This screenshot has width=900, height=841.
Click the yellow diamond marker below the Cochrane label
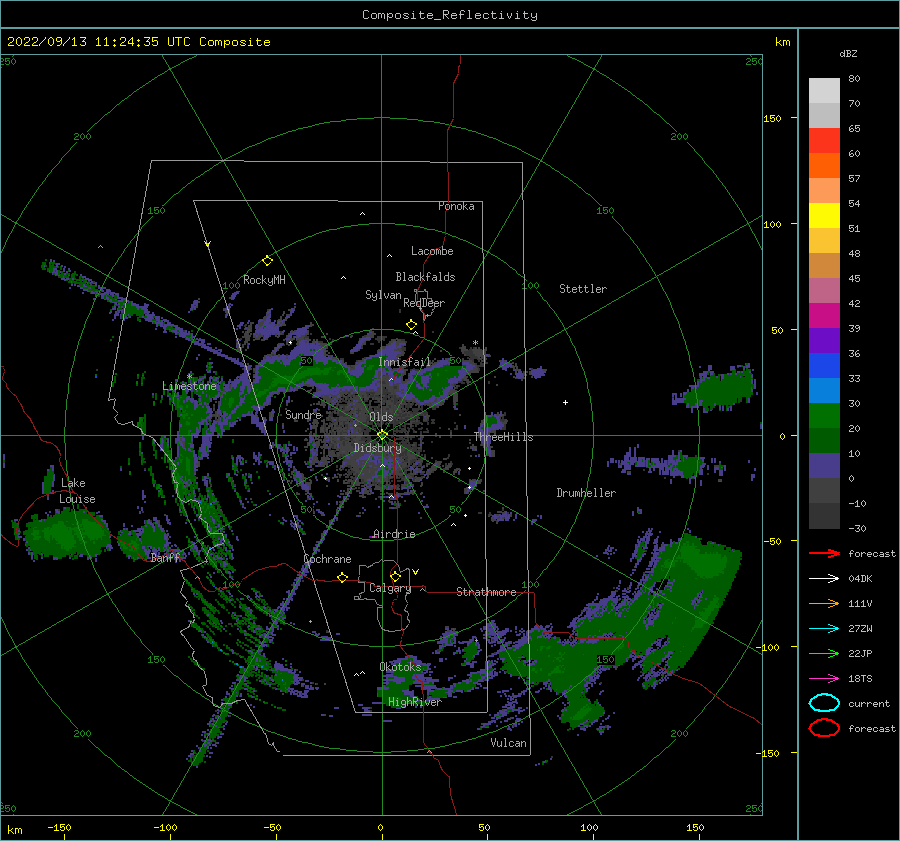[342, 577]
